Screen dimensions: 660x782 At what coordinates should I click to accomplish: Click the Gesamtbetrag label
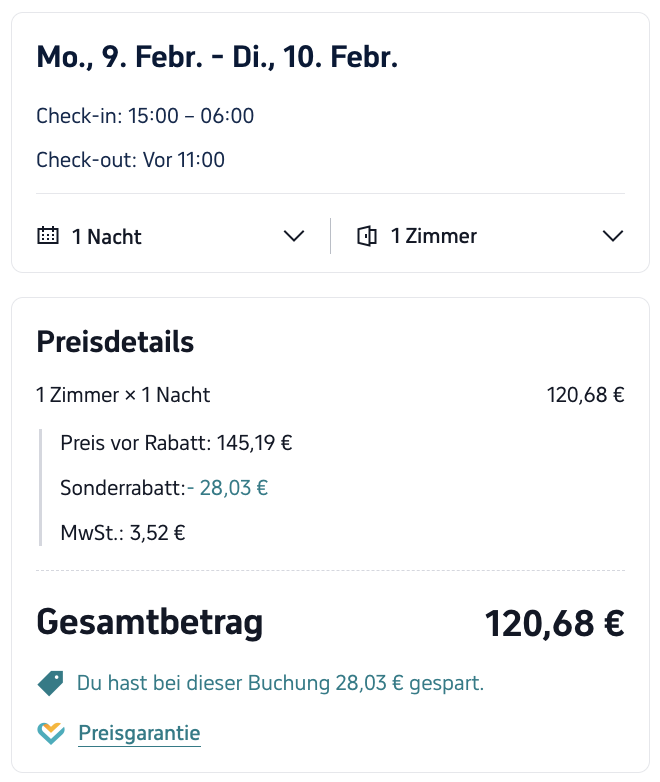pyautogui.click(x=150, y=622)
